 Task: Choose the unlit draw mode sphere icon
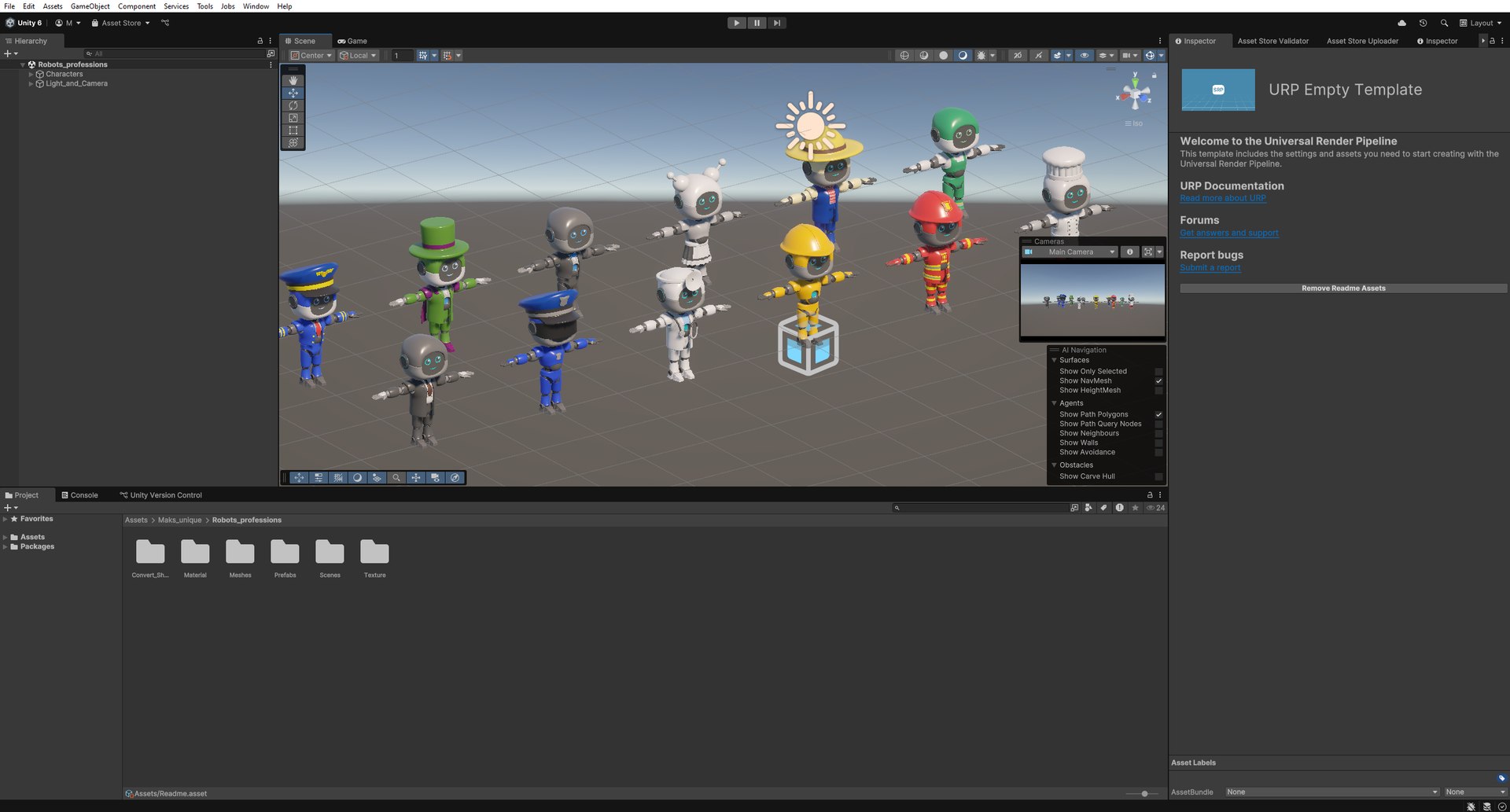[943, 55]
